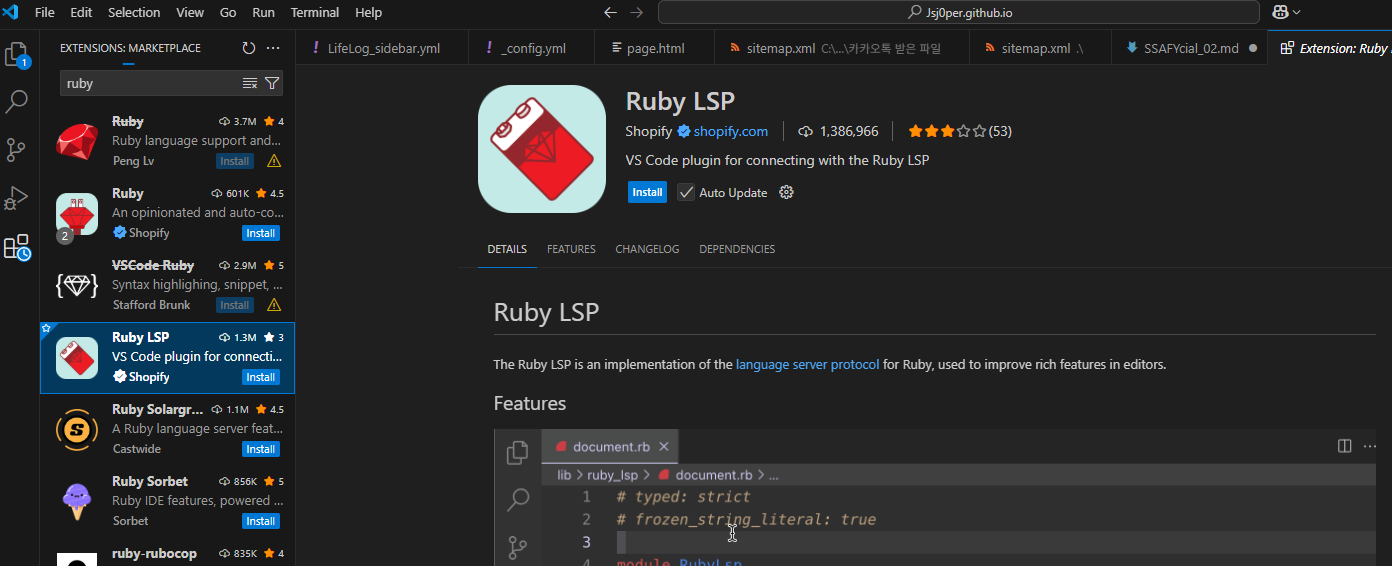The height and width of the screenshot is (566, 1392).
Task: Navigate back with the left arrow
Action: [x=611, y=13]
